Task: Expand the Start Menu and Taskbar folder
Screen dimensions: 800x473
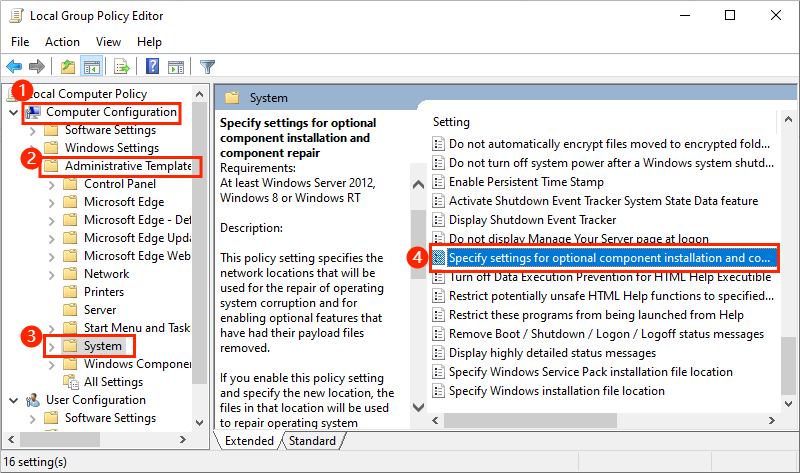Action: (x=52, y=328)
